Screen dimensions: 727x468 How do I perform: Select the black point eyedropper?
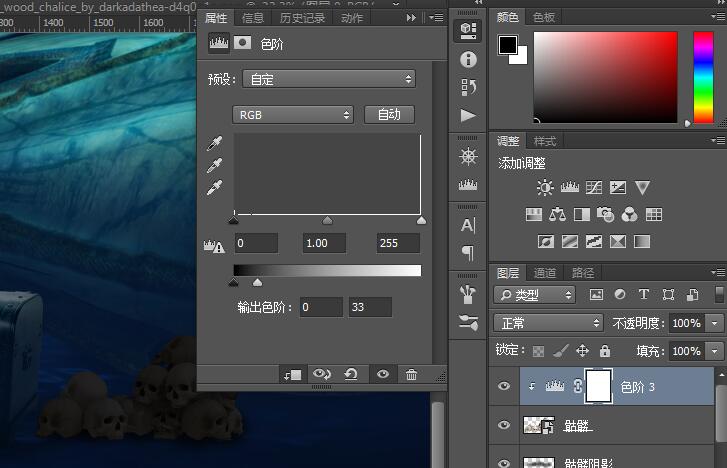point(214,143)
